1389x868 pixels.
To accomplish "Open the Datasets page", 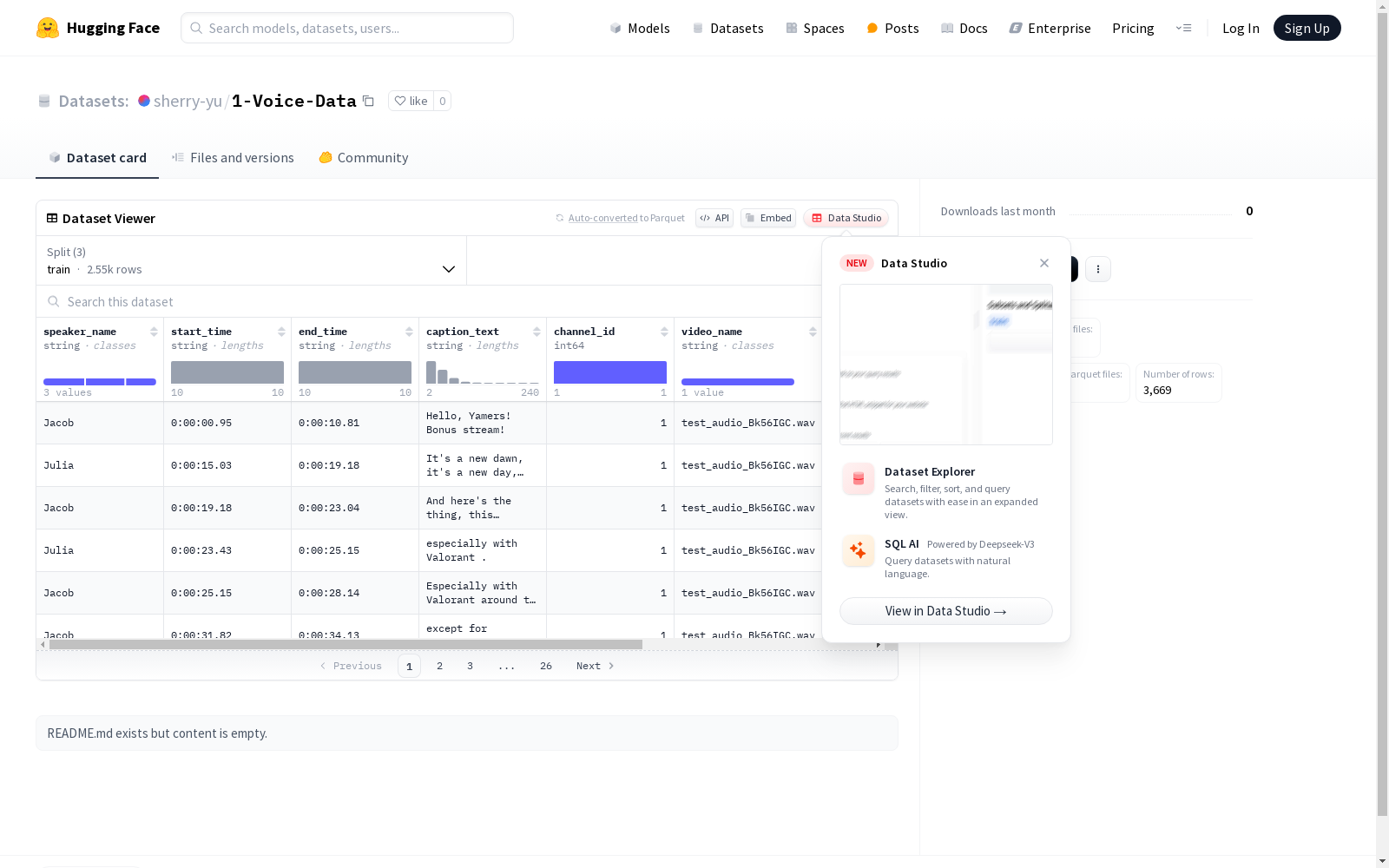I will pos(727,28).
